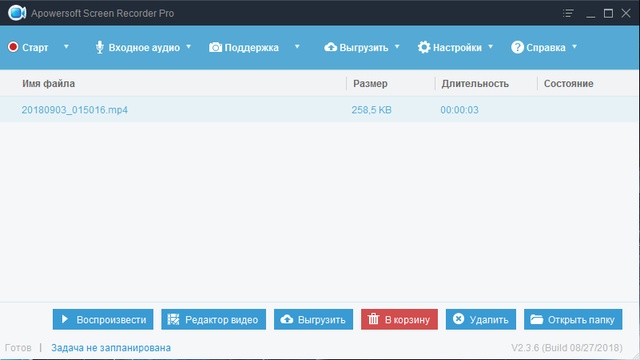Sort by Размер column header

point(370,84)
